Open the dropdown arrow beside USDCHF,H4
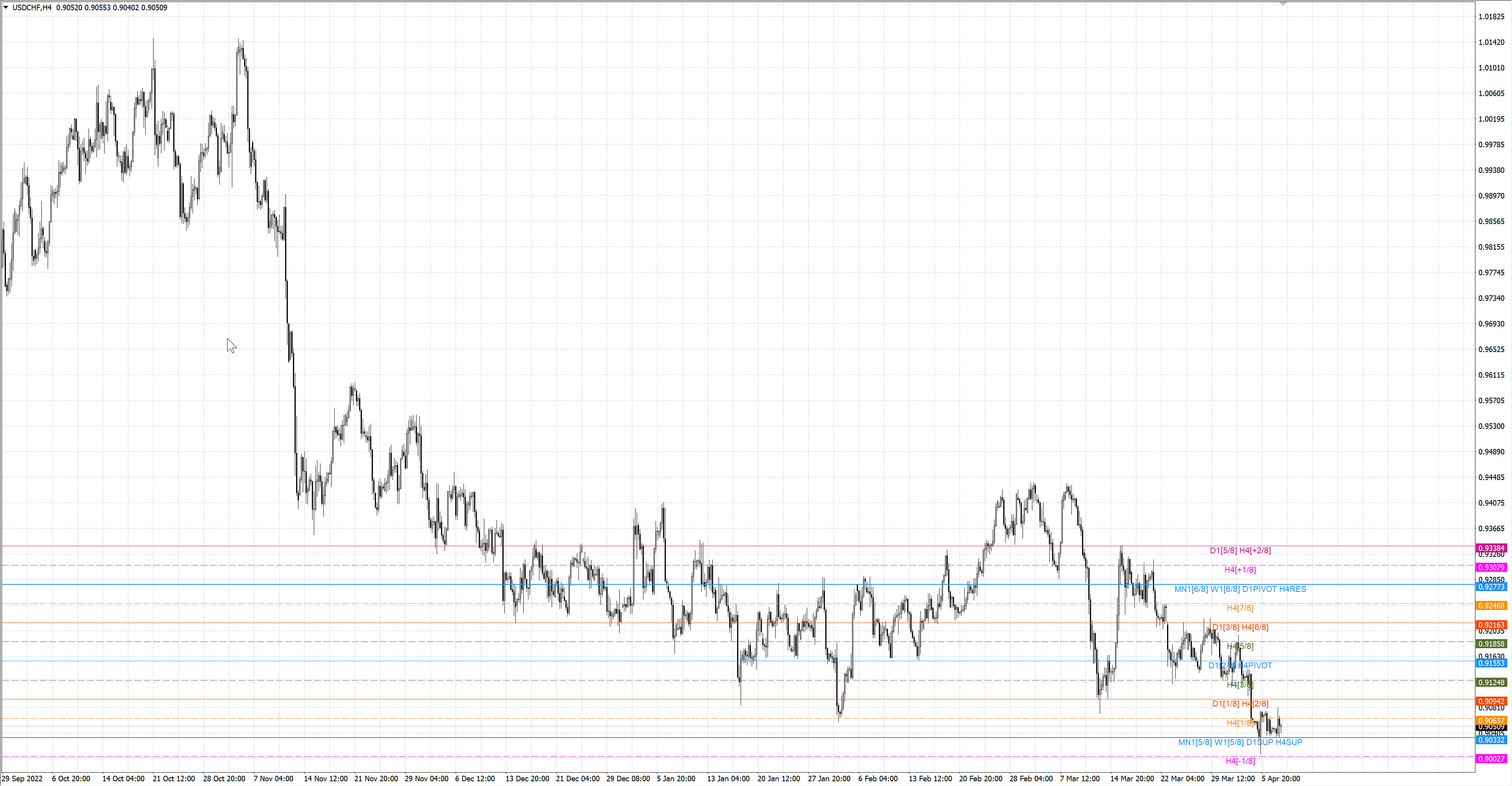Screen dimensions: 1512x786 (6, 7)
